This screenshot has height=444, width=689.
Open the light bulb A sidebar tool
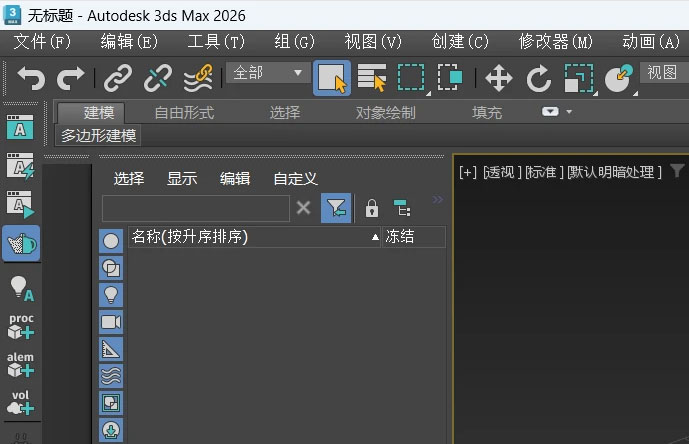tap(21, 289)
